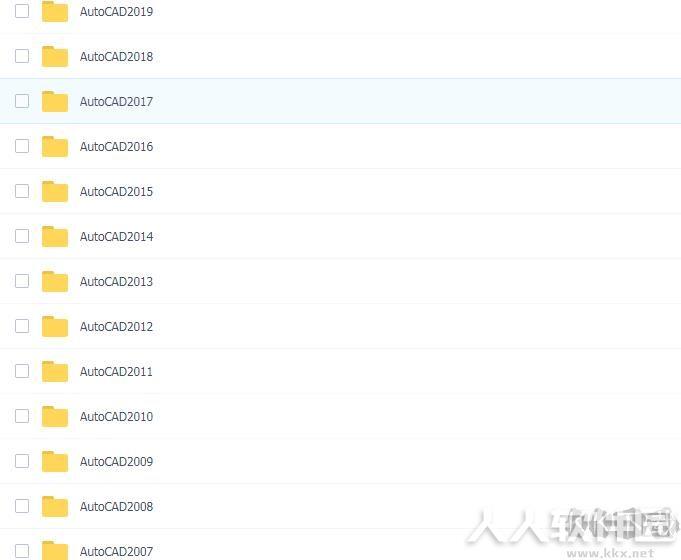The width and height of the screenshot is (681, 560).
Task: Click the folder icon of AutoCAD2016
Action: pyautogui.click(x=55, y=146)
